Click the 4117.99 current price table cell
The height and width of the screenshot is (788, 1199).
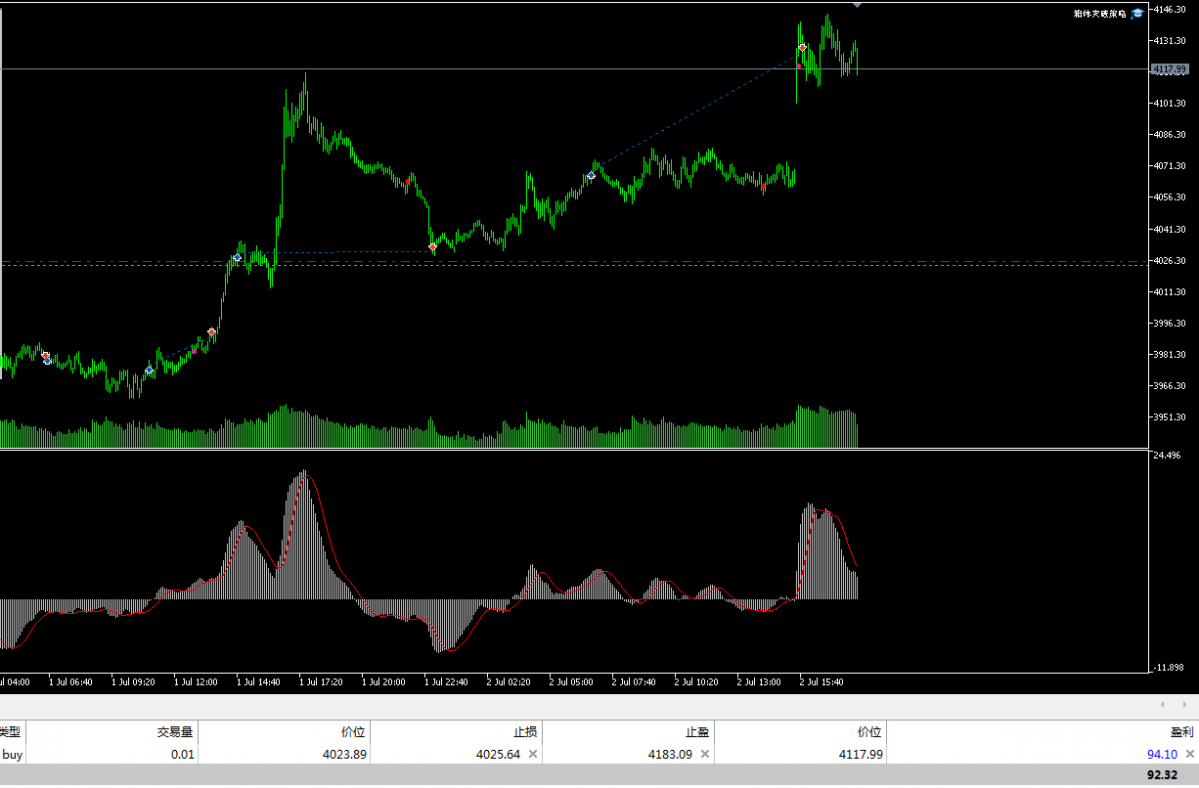pos(860,754)
